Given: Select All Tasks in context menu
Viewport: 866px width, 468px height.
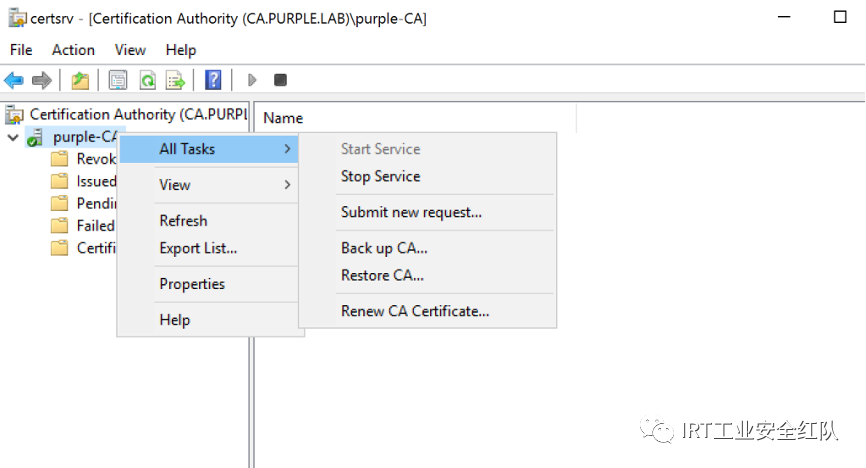Looking at the screenshot, I should [209, 149].
